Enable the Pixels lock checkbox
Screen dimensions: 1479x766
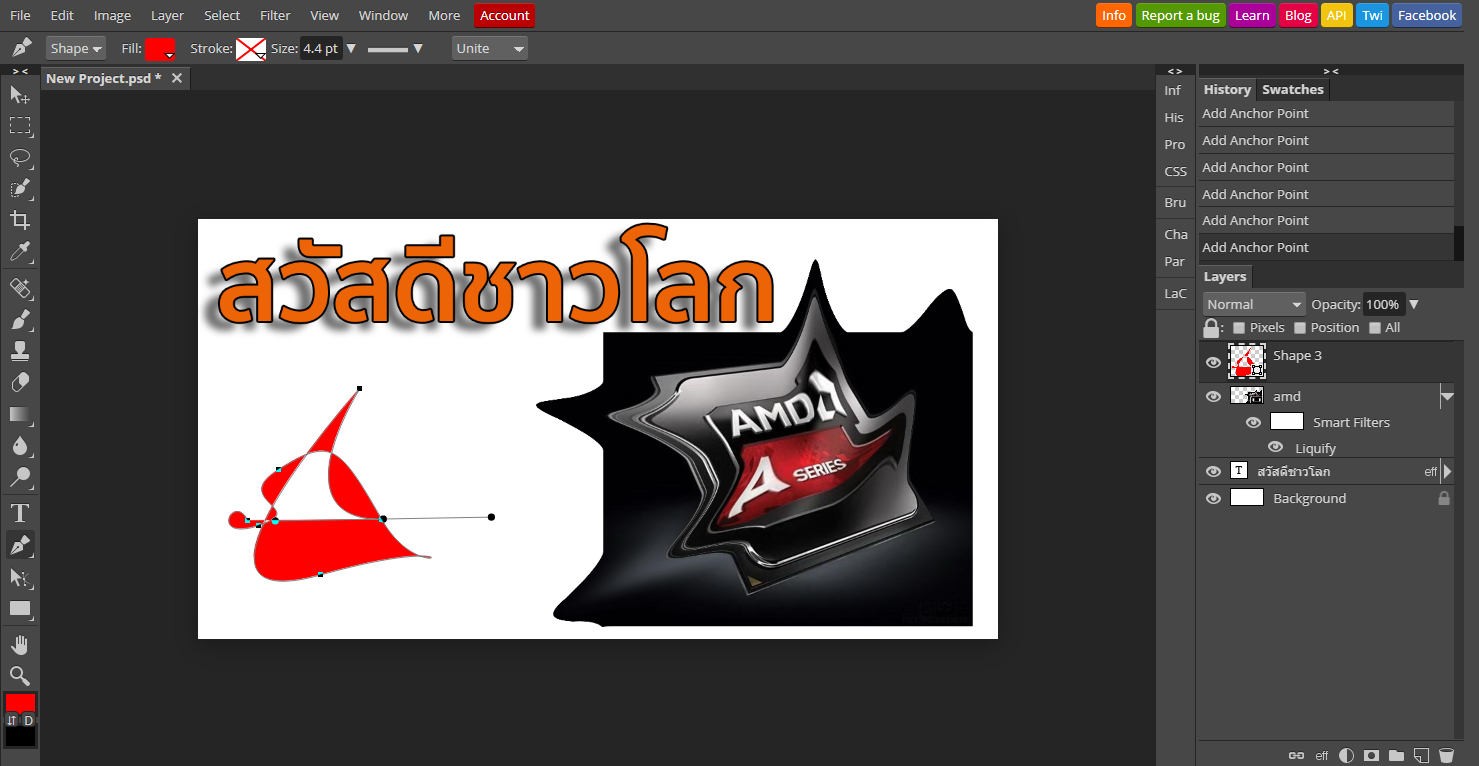coord(1239,328)
